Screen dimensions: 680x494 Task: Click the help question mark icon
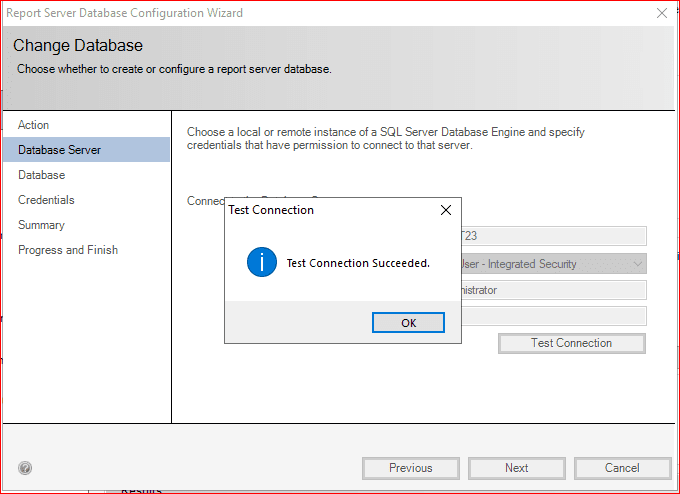(x=25, y=468)
